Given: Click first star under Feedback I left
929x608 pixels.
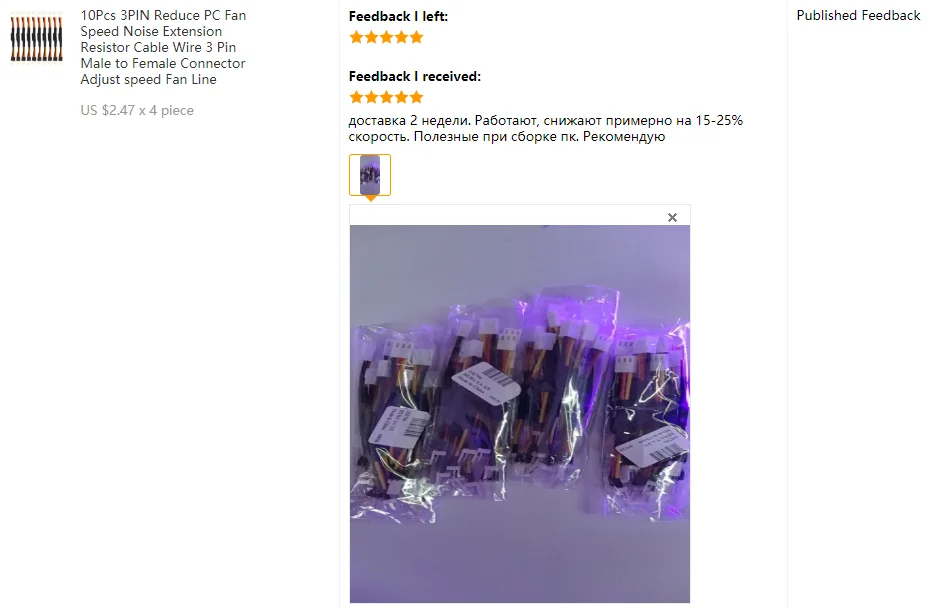Looking at the screenshot, I should click(356, 37).
